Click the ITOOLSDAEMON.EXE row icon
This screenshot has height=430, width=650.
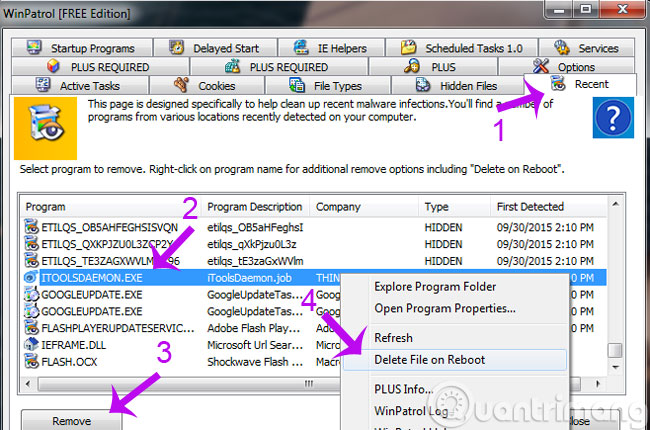[x=32, y=277]
